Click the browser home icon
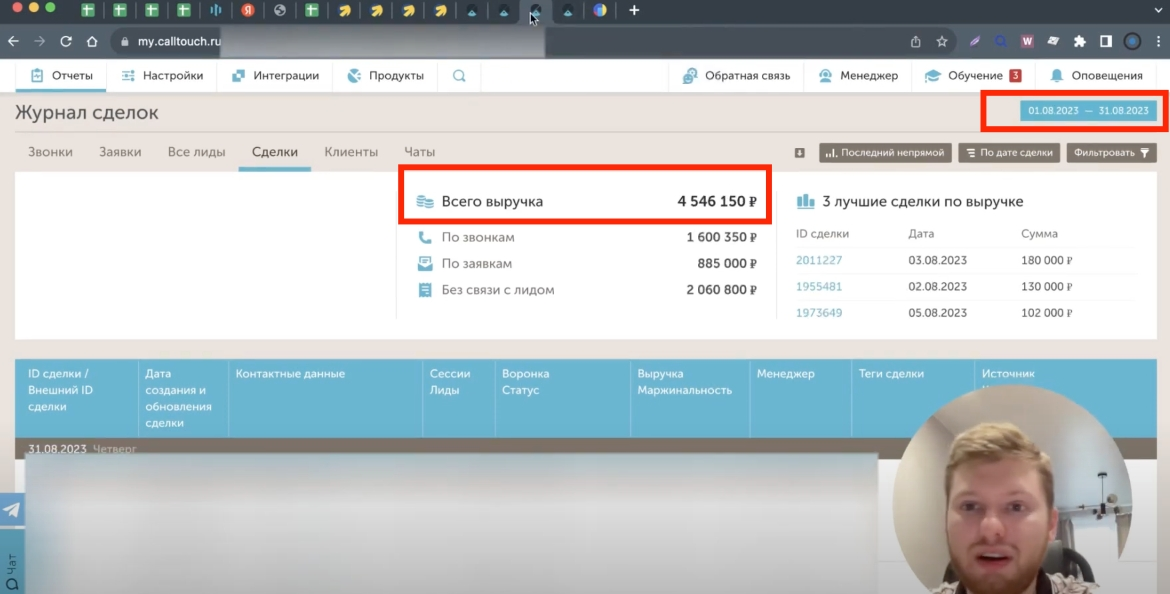 92,42
